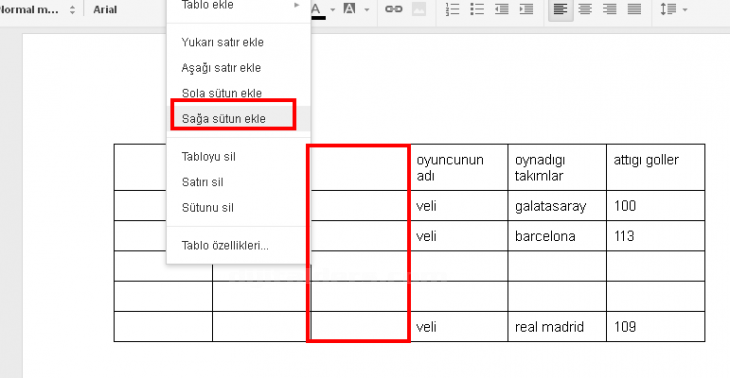Align text to the right
This screenshot has height=378, width=730.
click(x=610, y=9)
